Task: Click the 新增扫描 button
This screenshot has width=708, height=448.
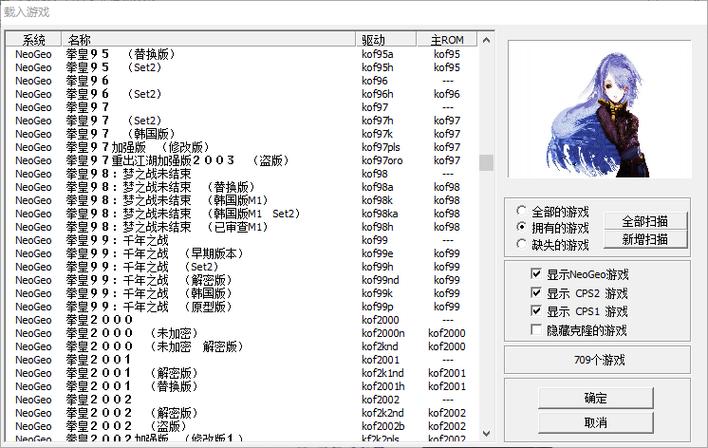Action: point(645,240)
